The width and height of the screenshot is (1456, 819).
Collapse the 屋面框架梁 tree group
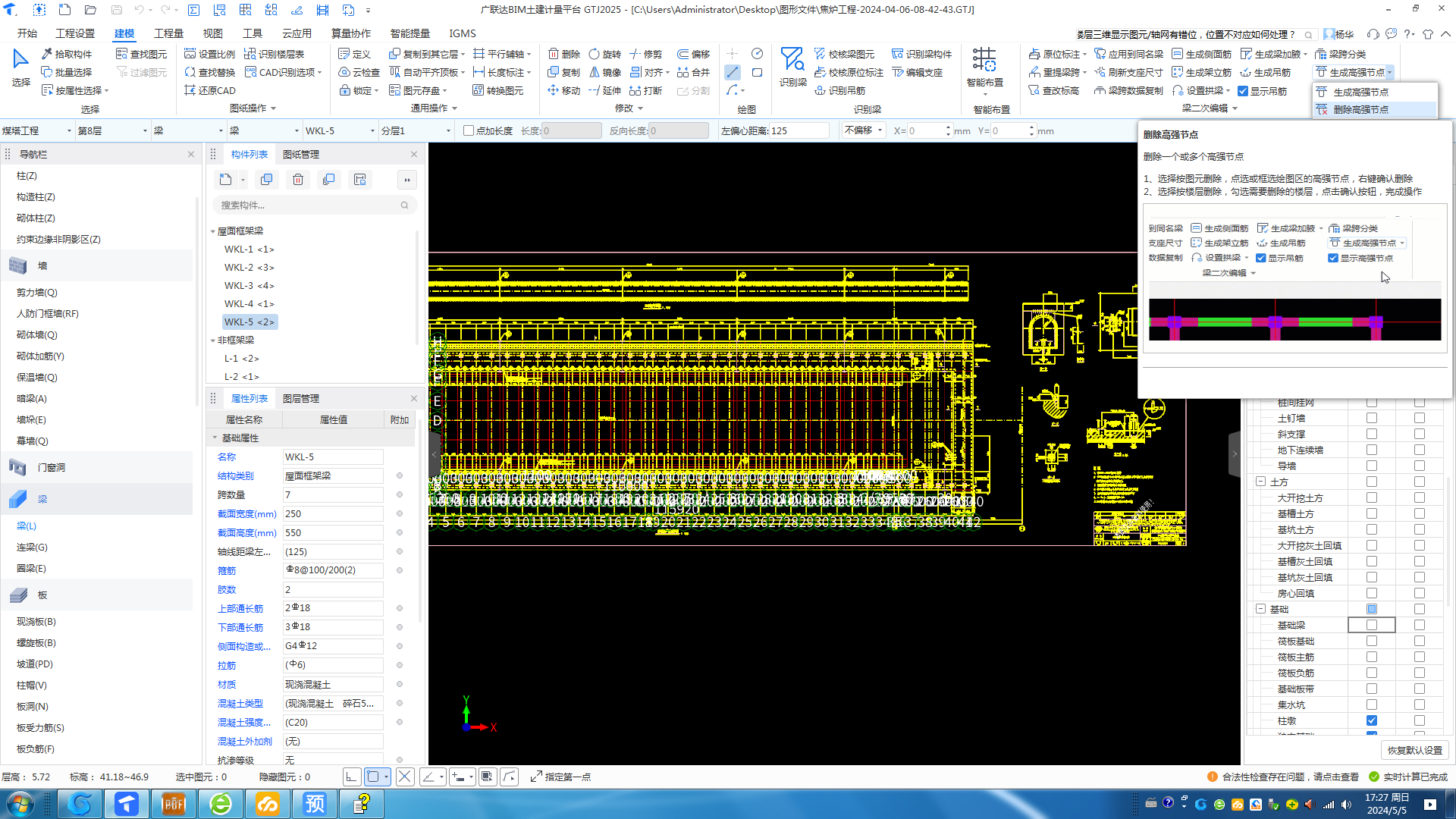pyautogui.click(x=212, y=231)
